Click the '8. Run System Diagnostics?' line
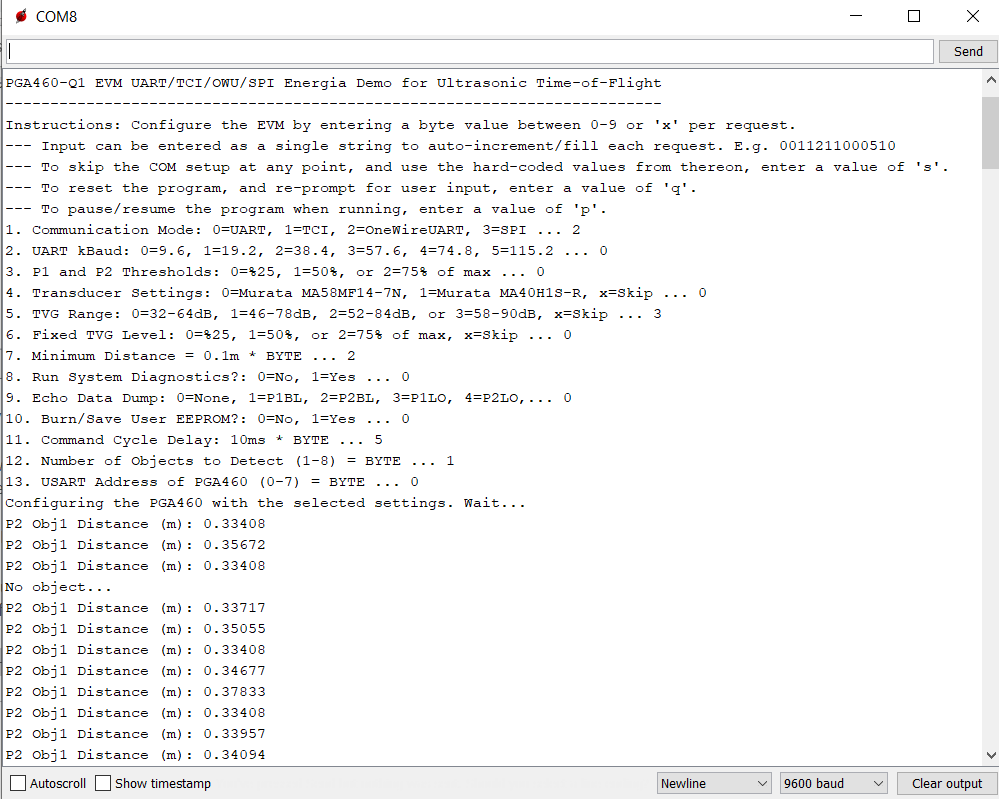Screen dimensions: 999x799 208,377
